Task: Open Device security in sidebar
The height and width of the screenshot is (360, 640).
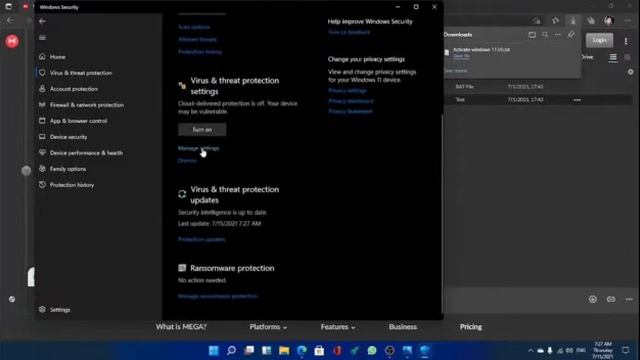Action: point(68,137)
